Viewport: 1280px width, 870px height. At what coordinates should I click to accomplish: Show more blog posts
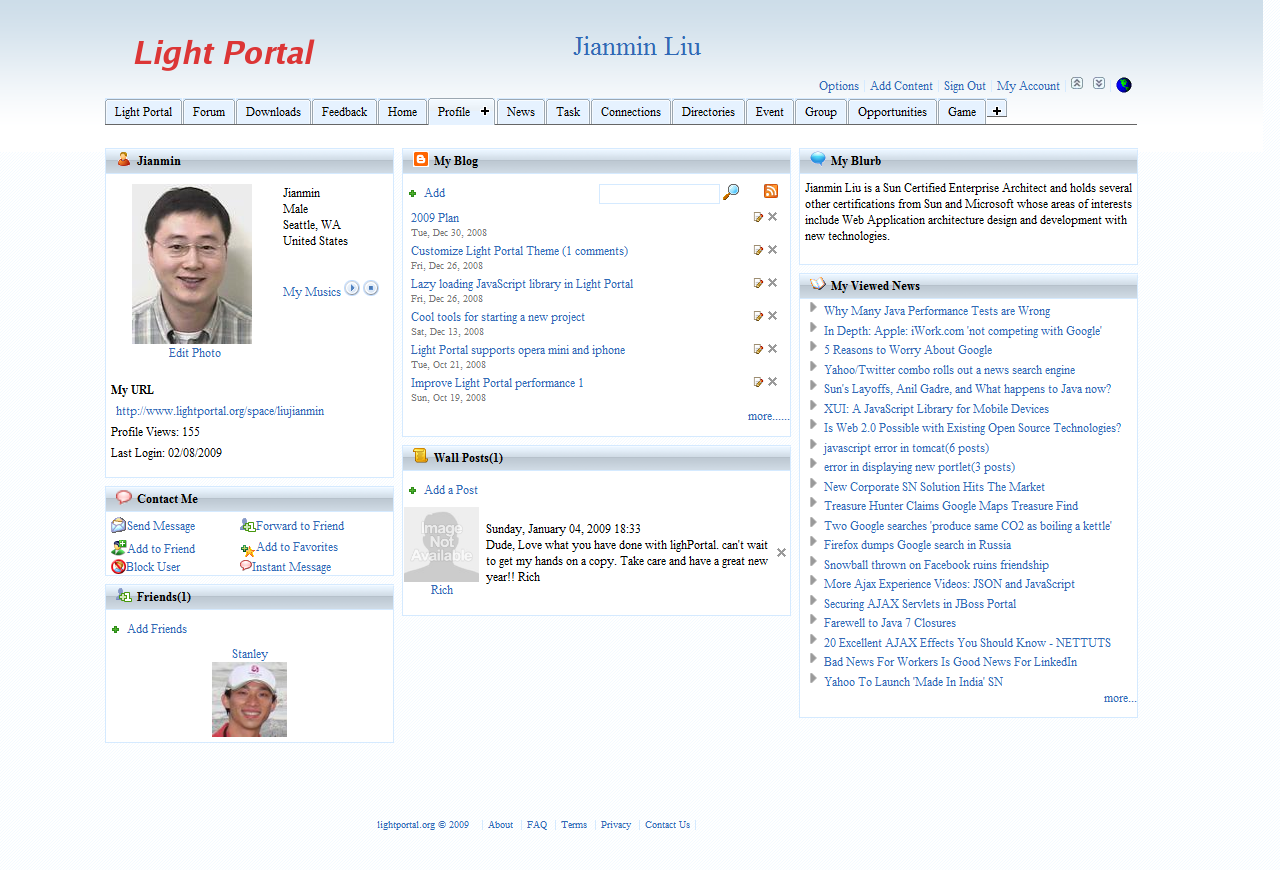point(768,416)
